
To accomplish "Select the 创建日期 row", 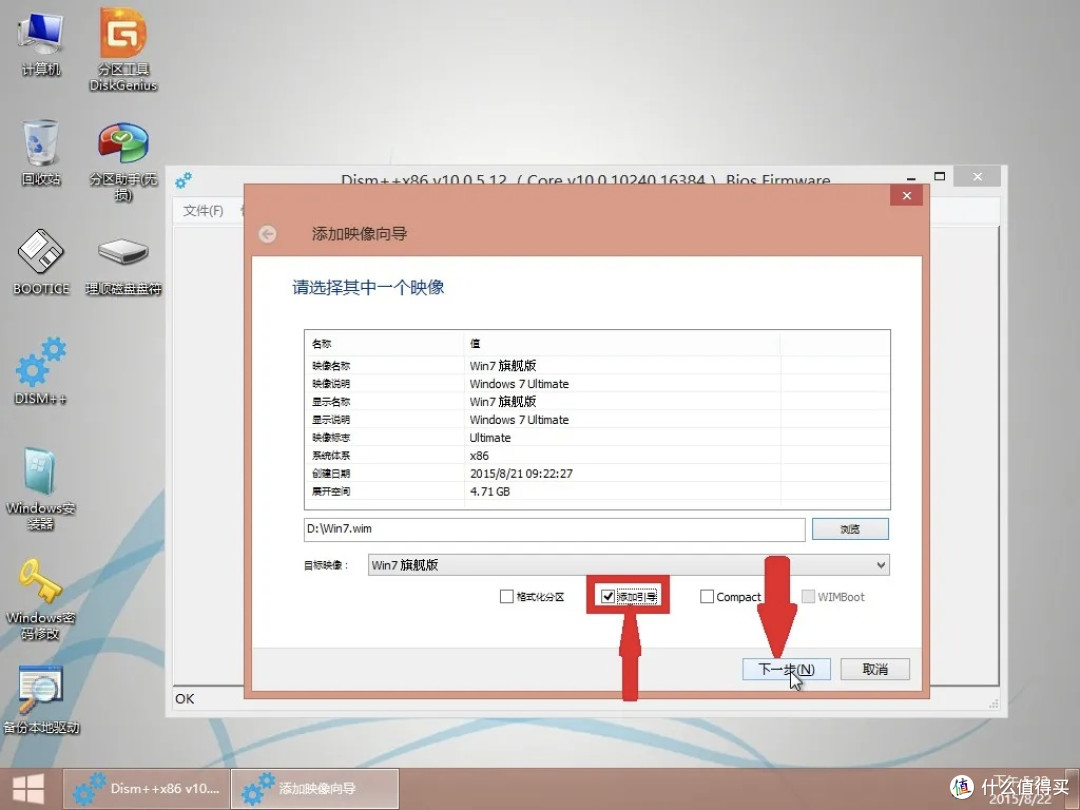I will tap(597, 473).
